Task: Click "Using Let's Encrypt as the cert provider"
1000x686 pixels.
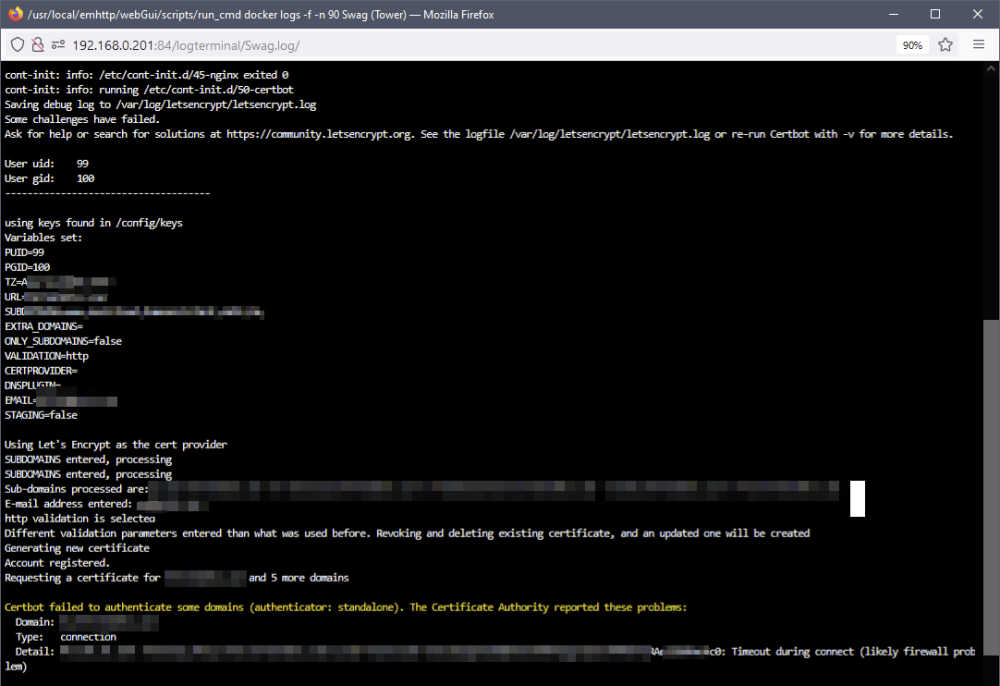Action: coord(115,444)
